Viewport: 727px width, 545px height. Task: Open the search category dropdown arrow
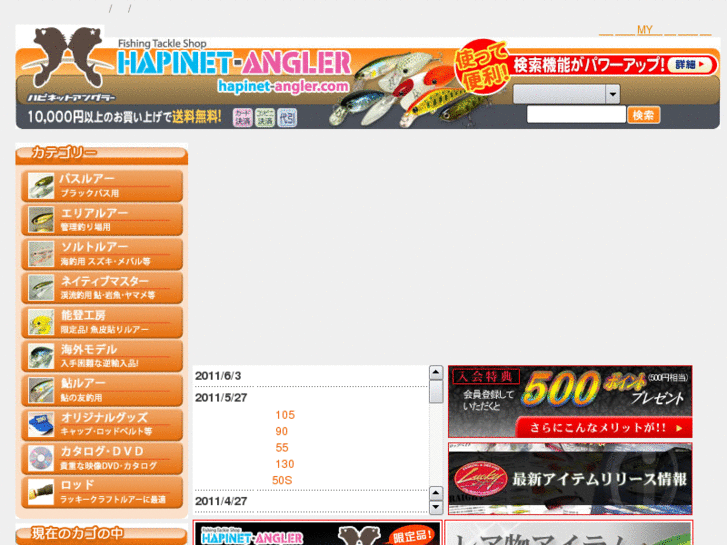click(612, 94)
